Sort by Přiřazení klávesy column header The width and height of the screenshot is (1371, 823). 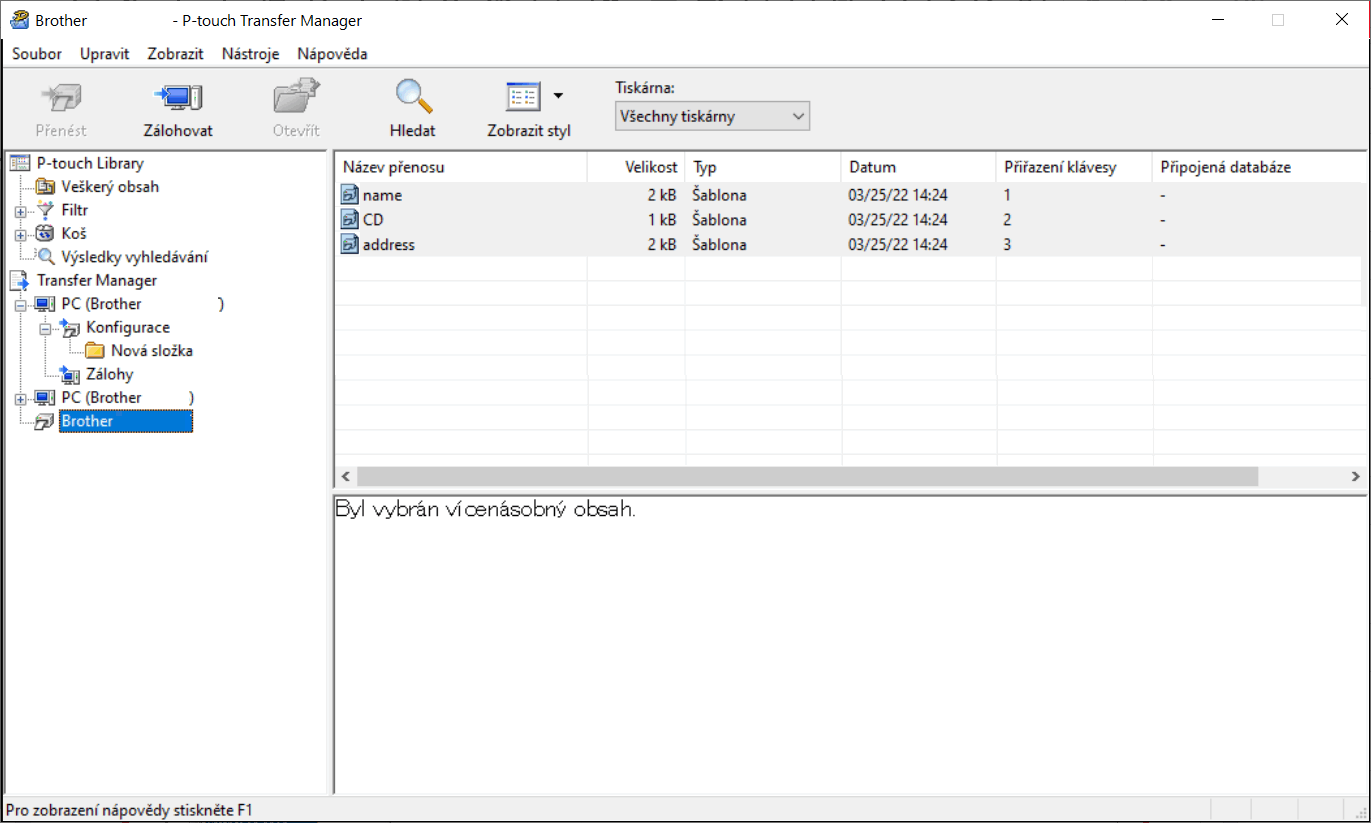(x=1074, y=167)
